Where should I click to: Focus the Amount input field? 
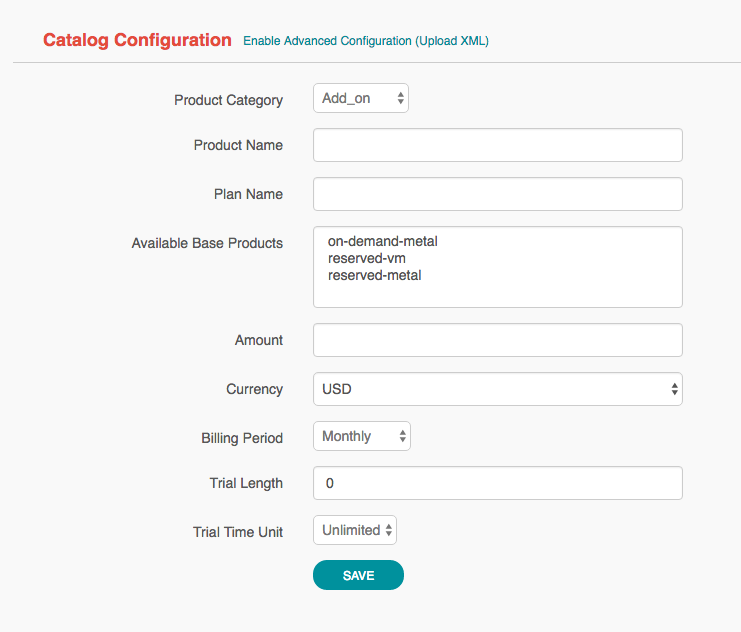pos(497,340)
